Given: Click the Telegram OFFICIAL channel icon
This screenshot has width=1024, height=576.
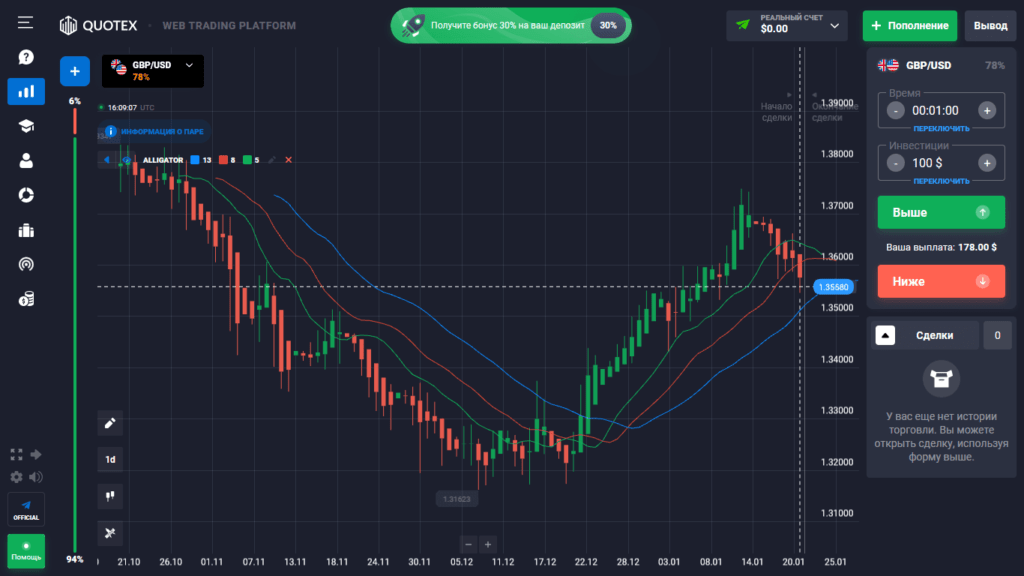Looking at the screenshot, I should click(x=26, y=509).
